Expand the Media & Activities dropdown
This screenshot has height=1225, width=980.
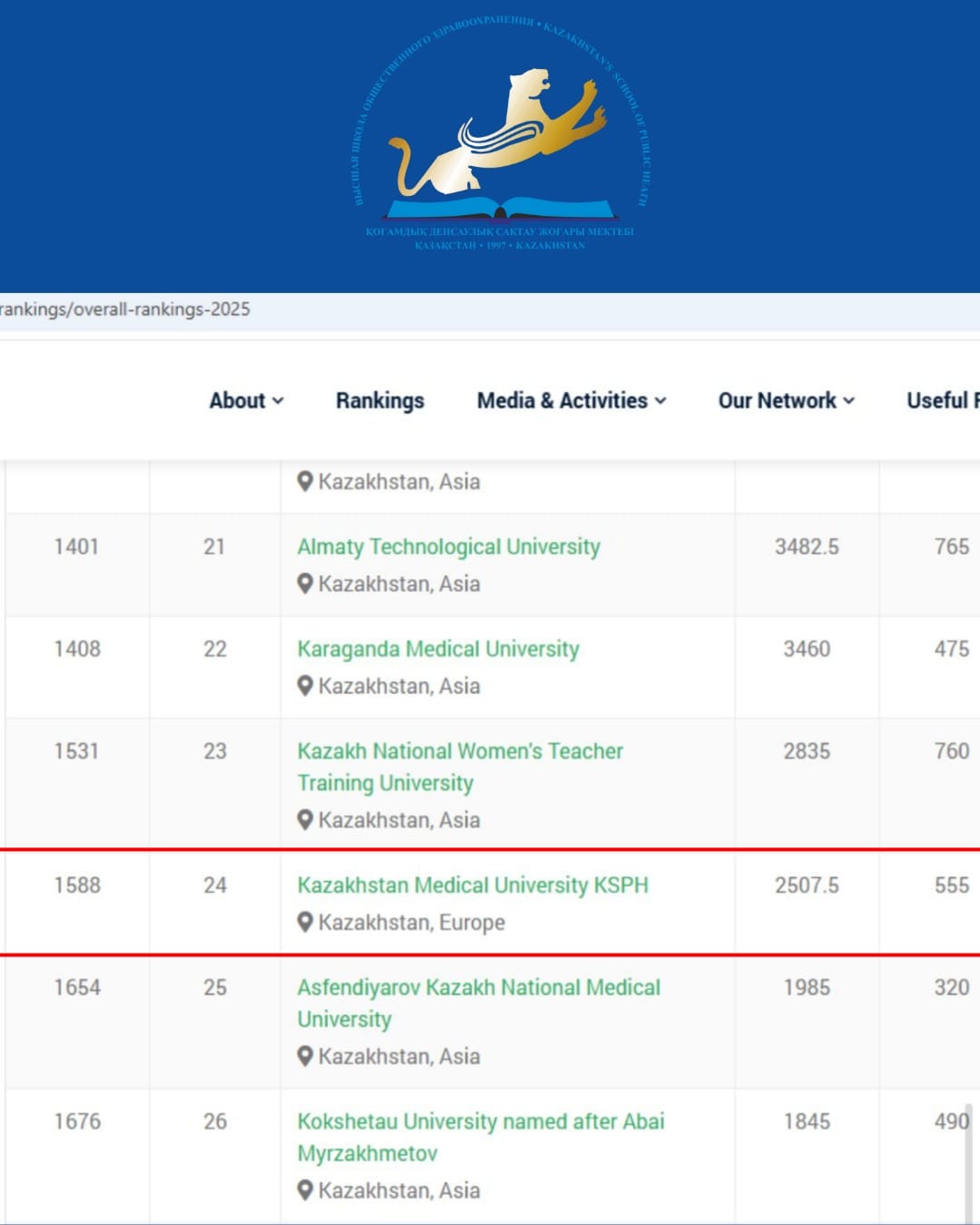coord(571,400)
